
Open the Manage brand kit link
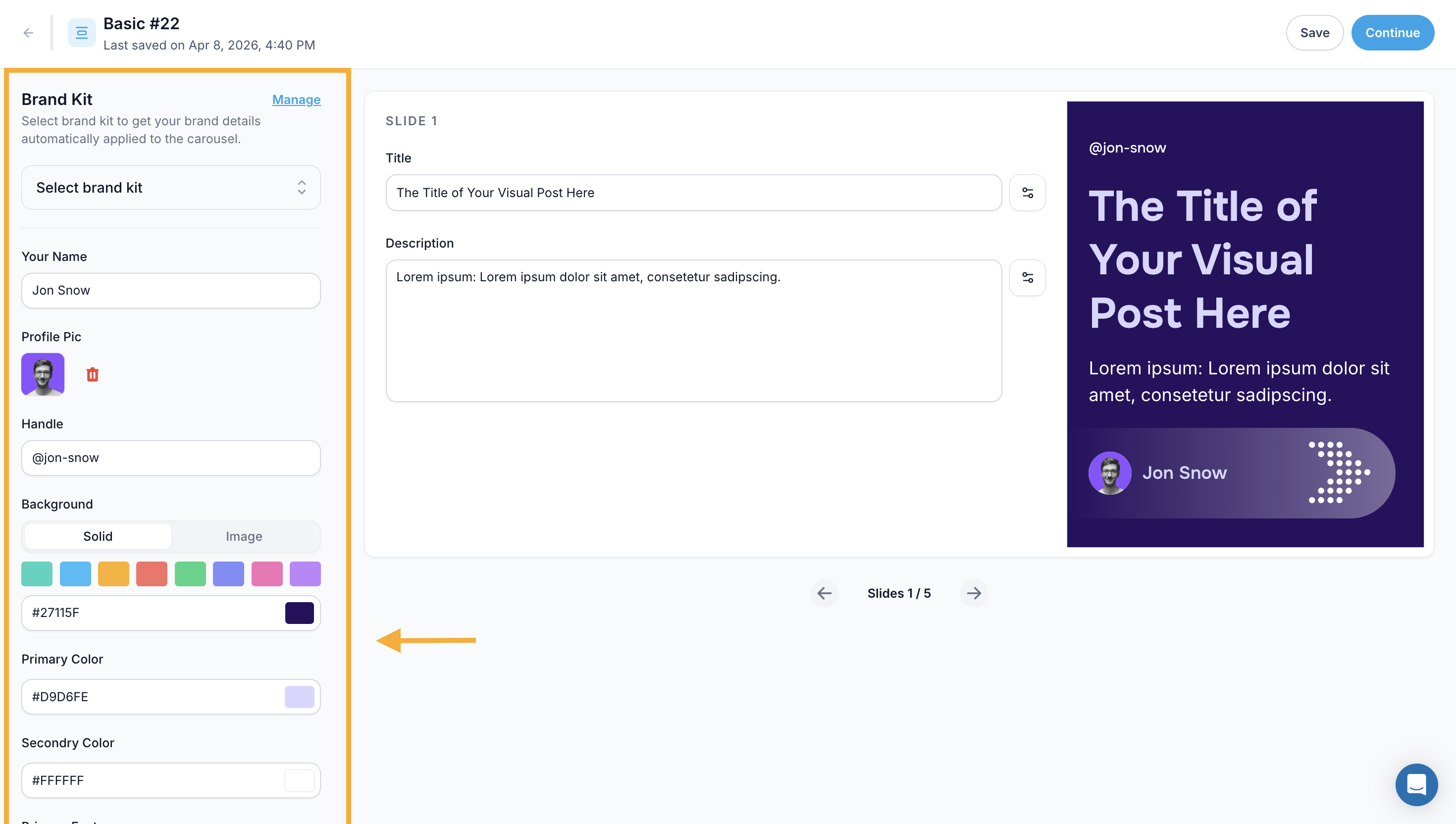[x=296, y=100]
